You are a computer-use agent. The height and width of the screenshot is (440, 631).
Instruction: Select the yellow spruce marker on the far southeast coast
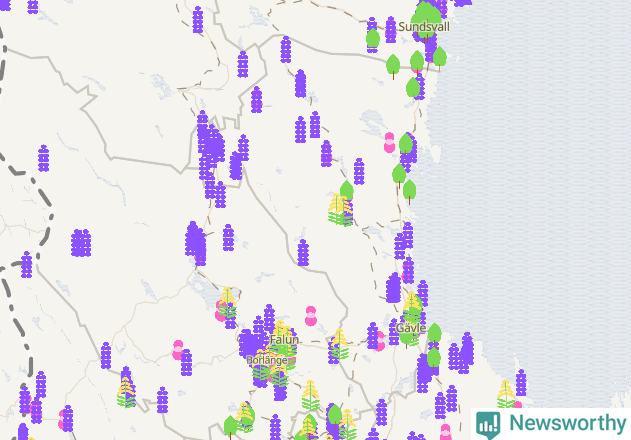(x=505, y=394)
